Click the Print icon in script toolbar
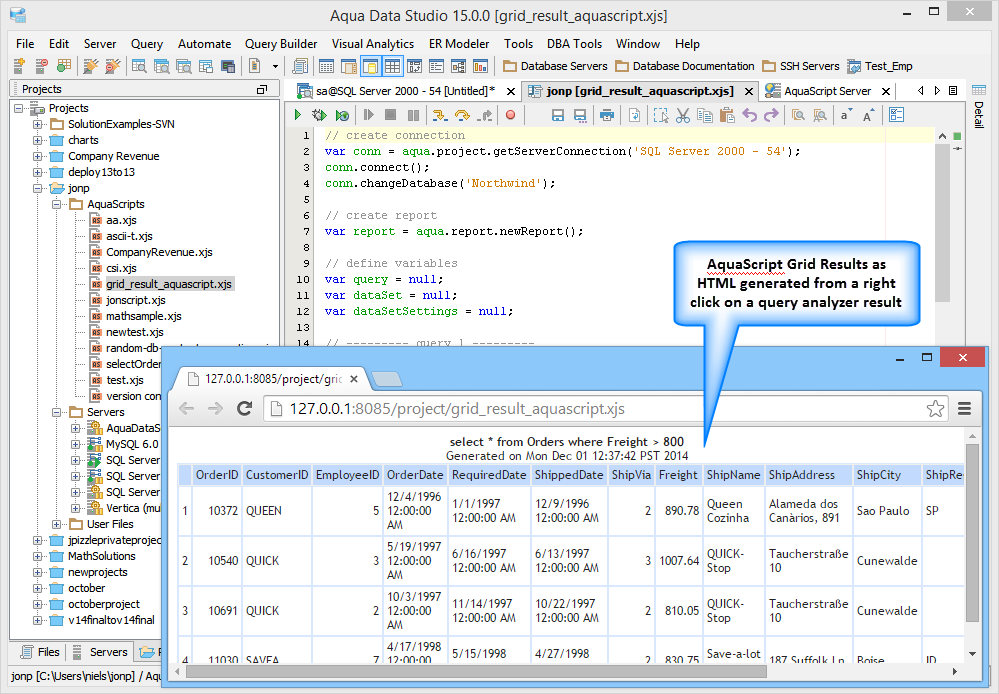The image size is (999, 694). (x=607, y=115)
